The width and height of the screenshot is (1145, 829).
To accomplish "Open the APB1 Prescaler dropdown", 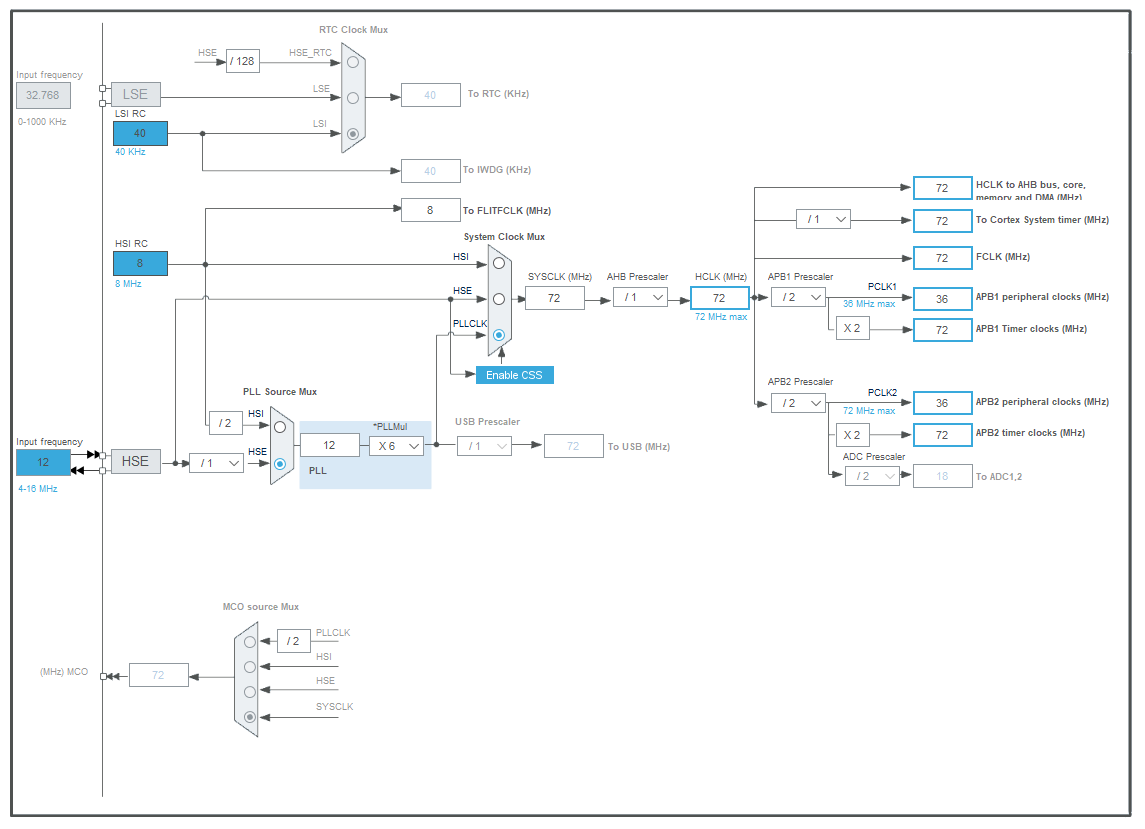I will pyautogui.click(x=798, y=297).
